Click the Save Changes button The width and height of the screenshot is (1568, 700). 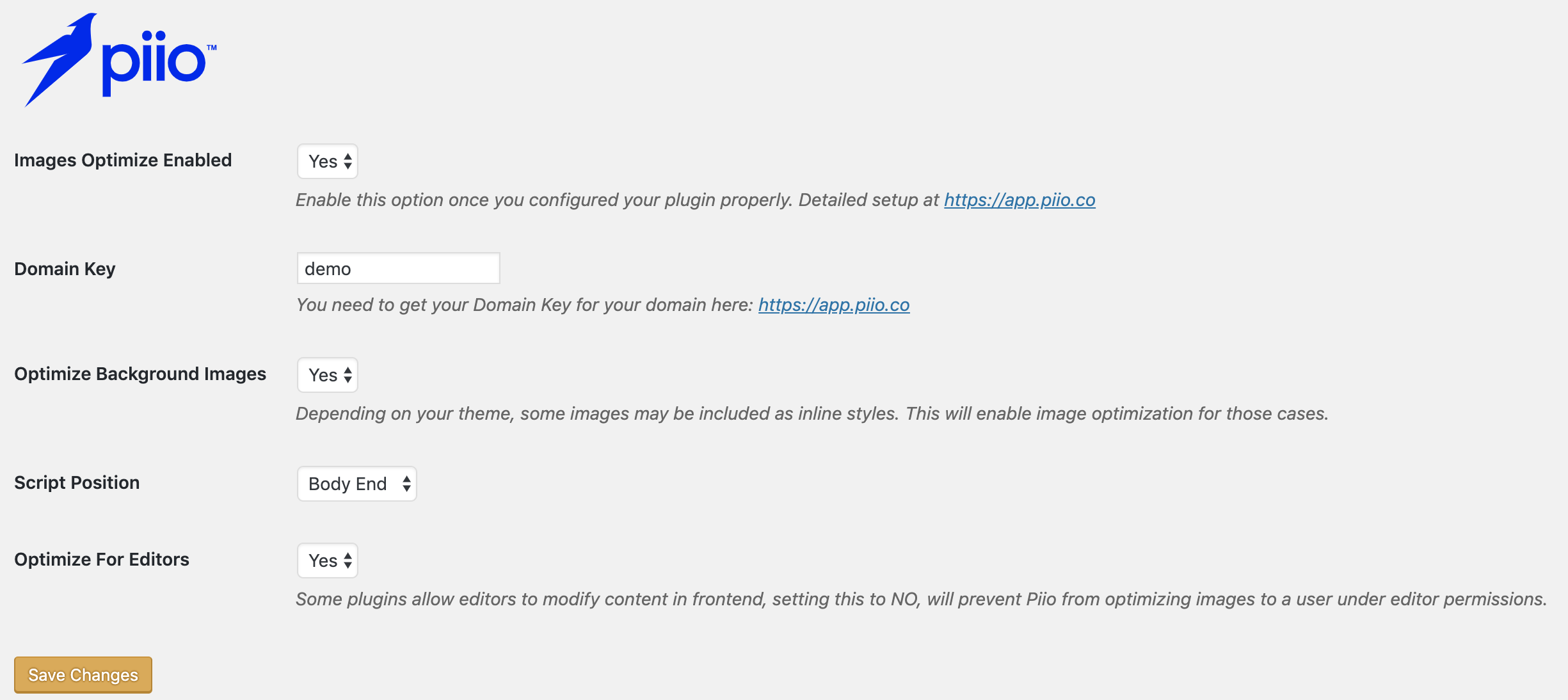83,674
